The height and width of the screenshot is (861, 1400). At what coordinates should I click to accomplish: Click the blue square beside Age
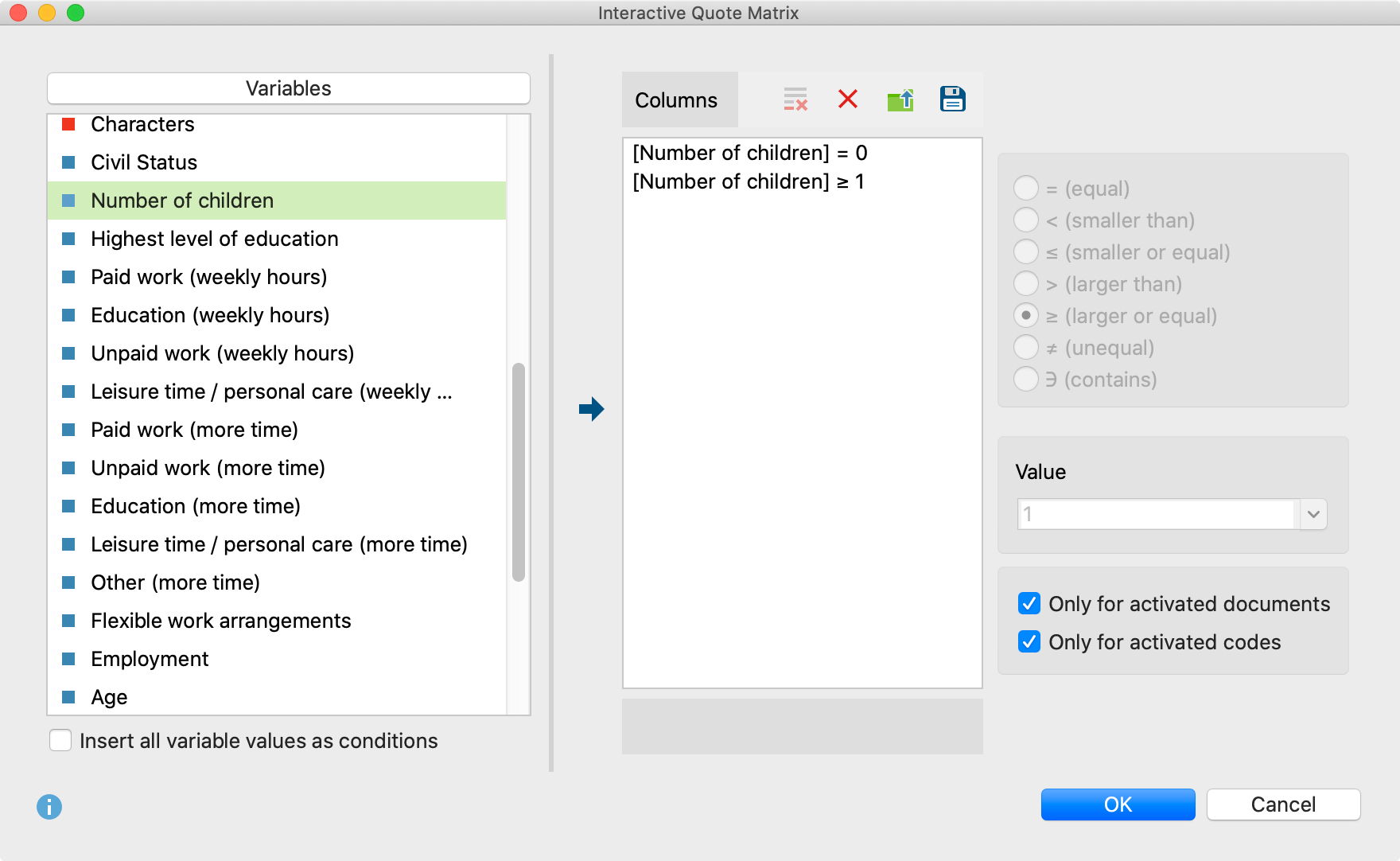point(68,697)
